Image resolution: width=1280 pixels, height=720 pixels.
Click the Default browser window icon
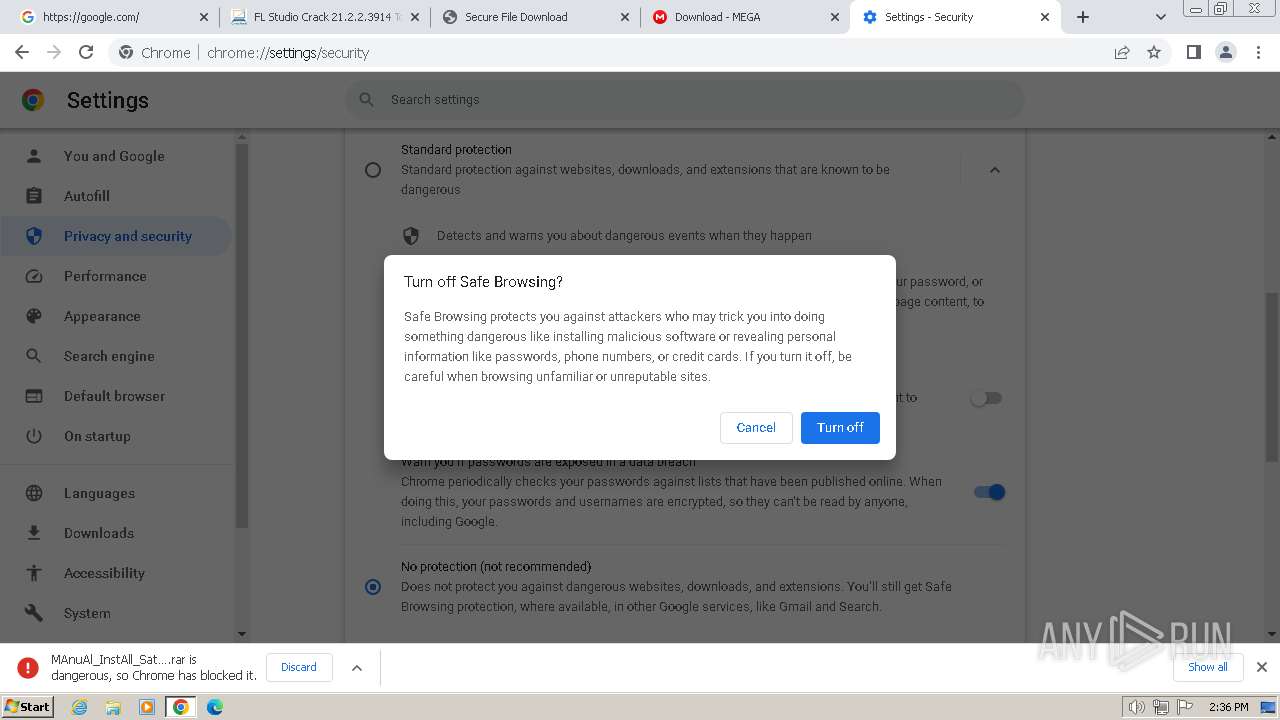pyautogui.click(x=34, y=396)
